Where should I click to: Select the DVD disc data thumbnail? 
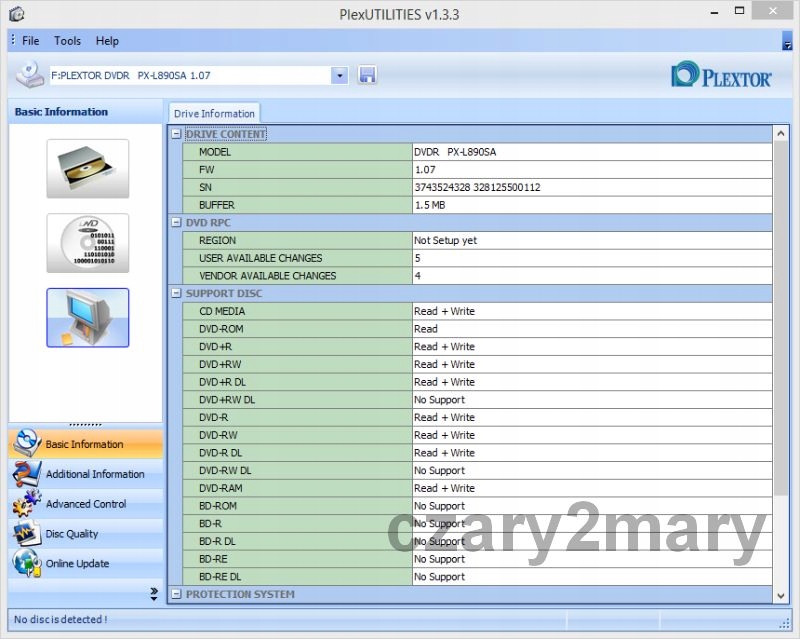(88, 243)
